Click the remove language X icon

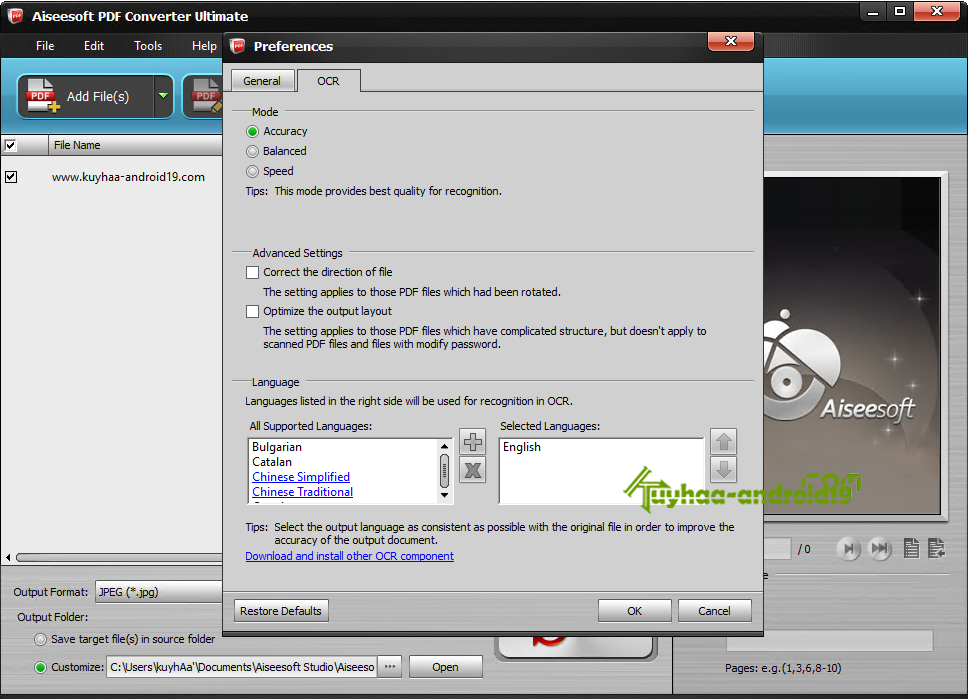tap(473, 471)
